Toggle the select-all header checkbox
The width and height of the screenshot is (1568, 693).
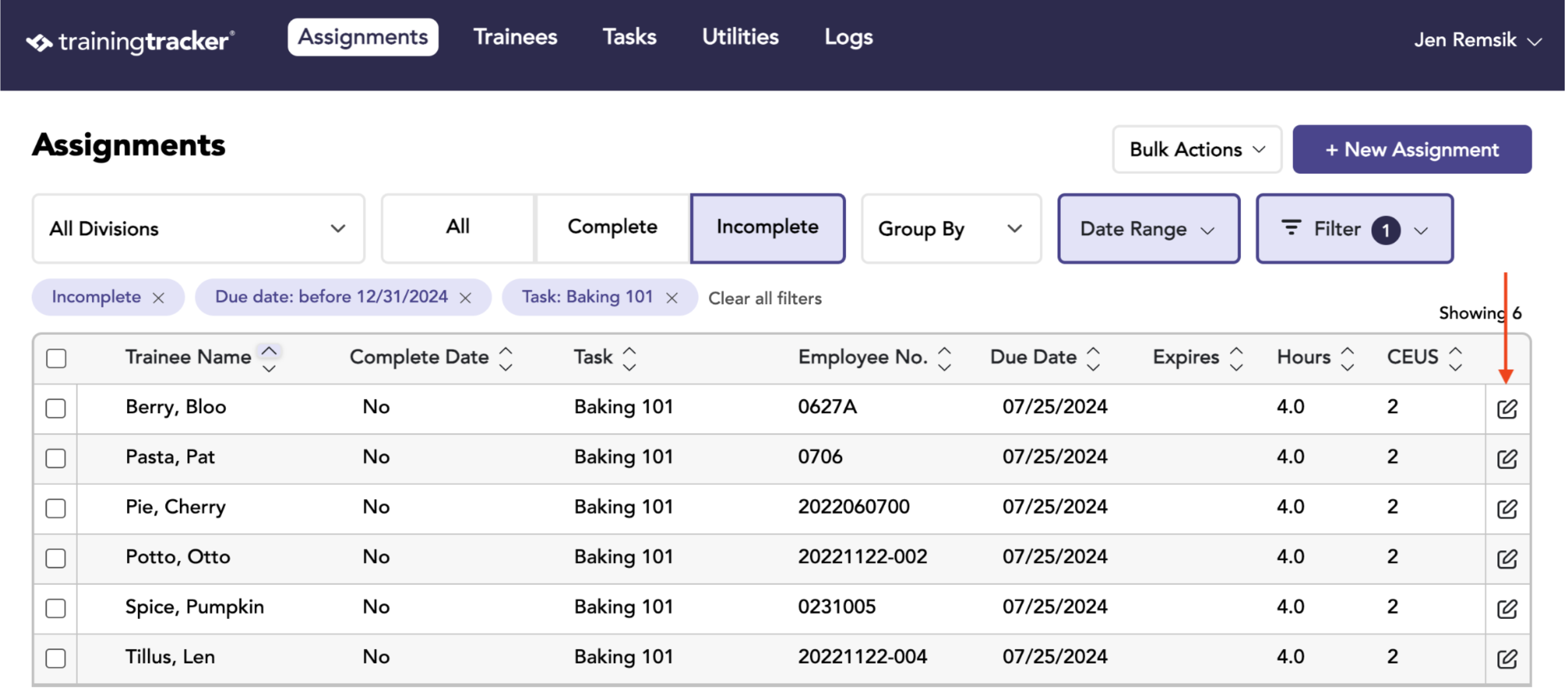(x=56, y=359)
